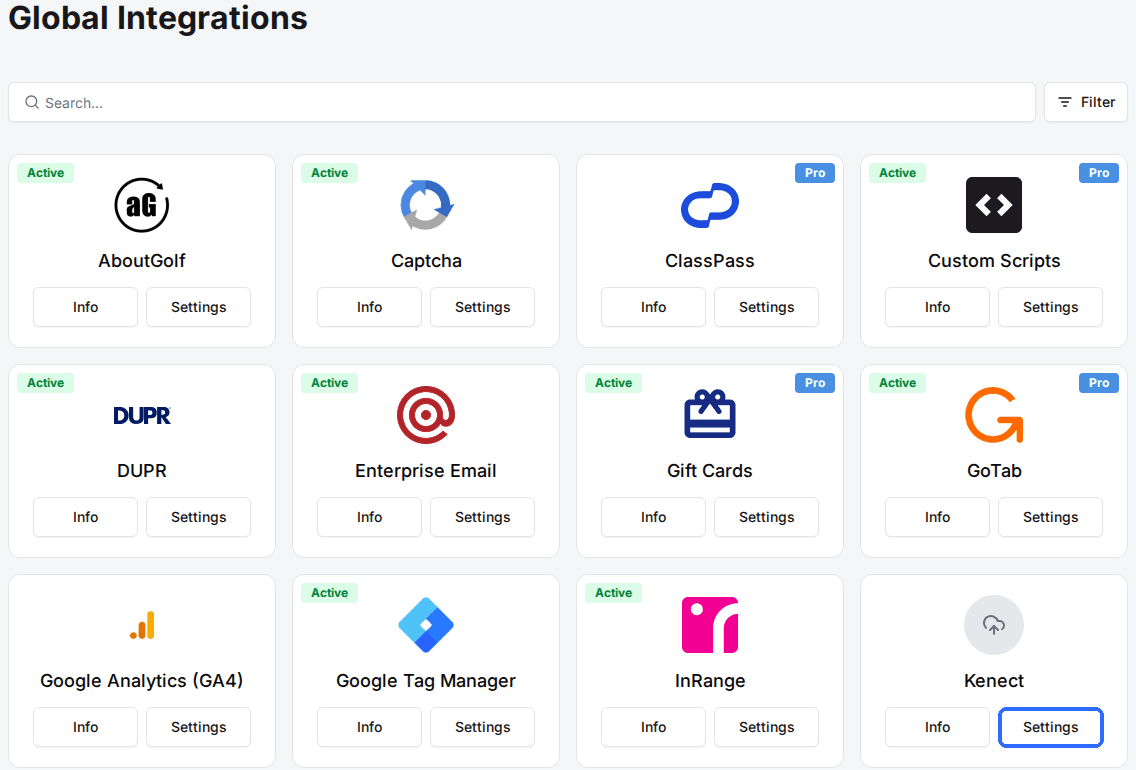Open Custom Scripts Settings

click(1051, 307)
